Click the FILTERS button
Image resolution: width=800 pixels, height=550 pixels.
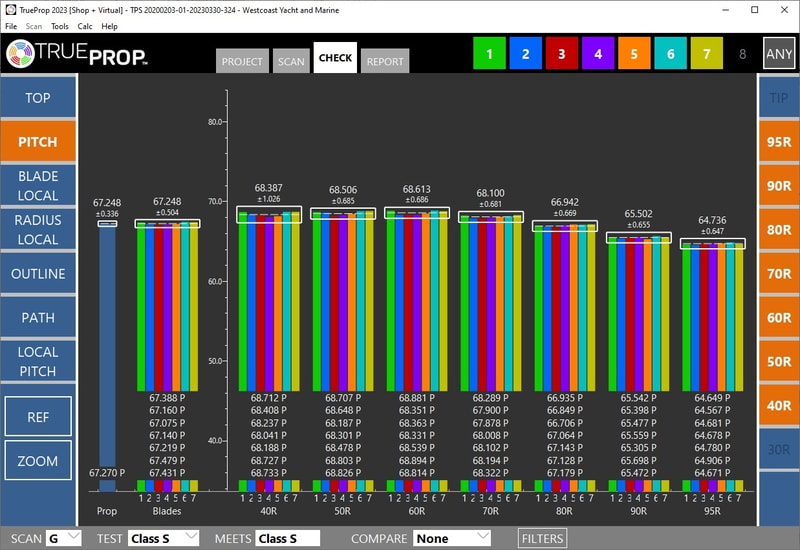pyautogui.click(x=543, y=538)
